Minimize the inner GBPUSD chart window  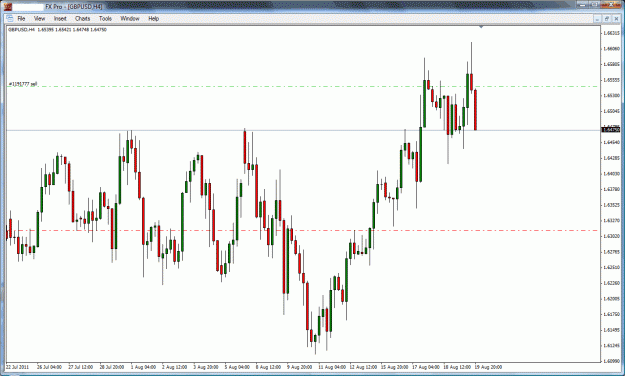pyautogui.click(x=597, y=19)
